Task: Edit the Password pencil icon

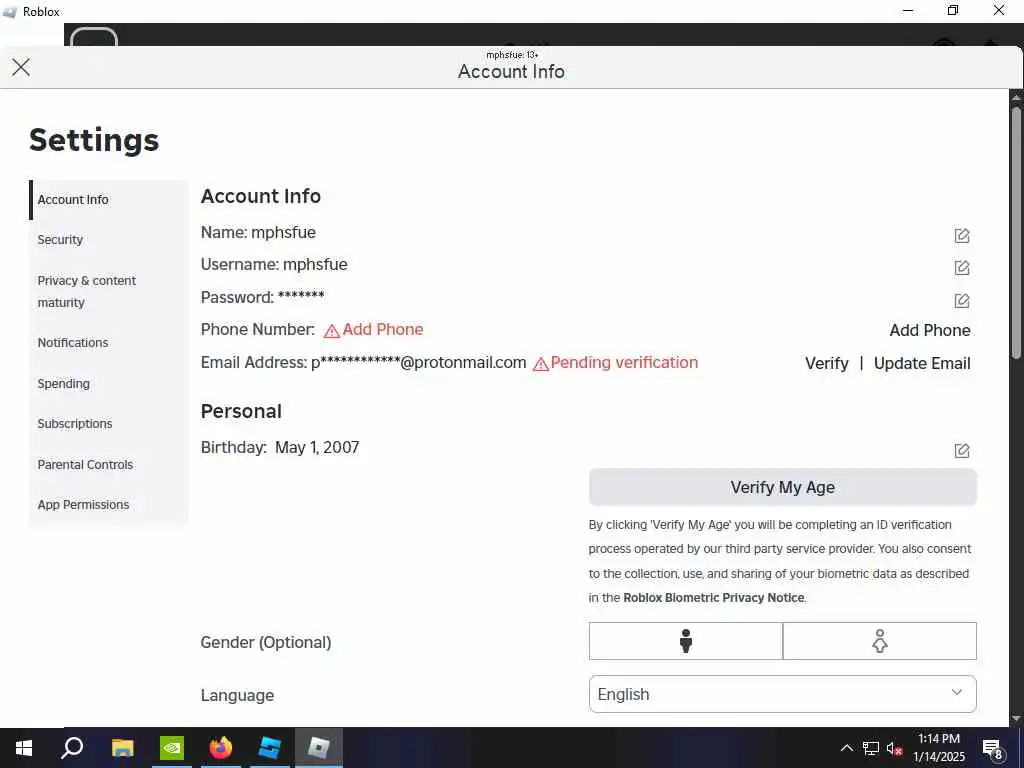Action: 961,300
